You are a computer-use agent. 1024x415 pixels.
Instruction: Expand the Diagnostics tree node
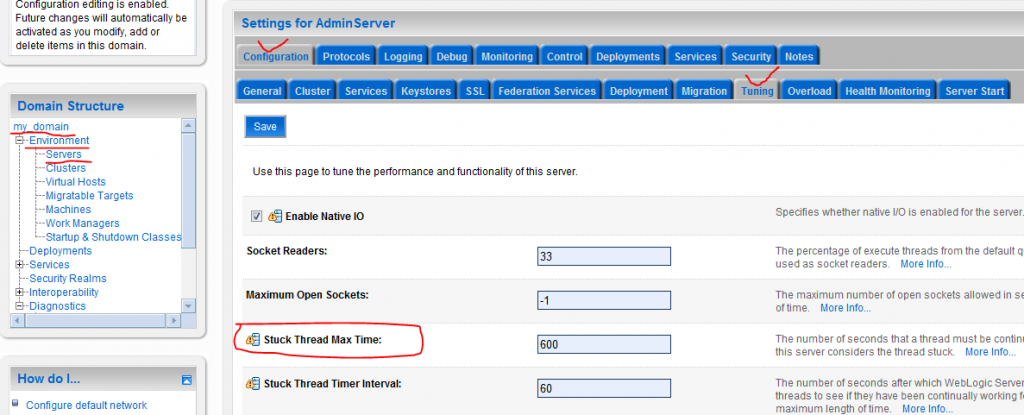[x=20, y=306]
